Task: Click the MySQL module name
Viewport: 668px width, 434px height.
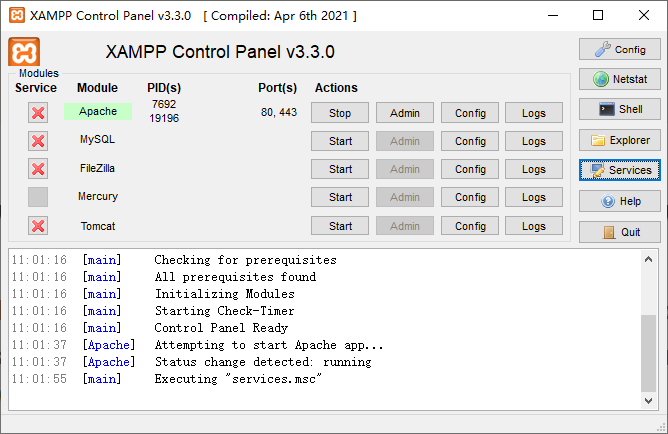Action: coord(98,139)
